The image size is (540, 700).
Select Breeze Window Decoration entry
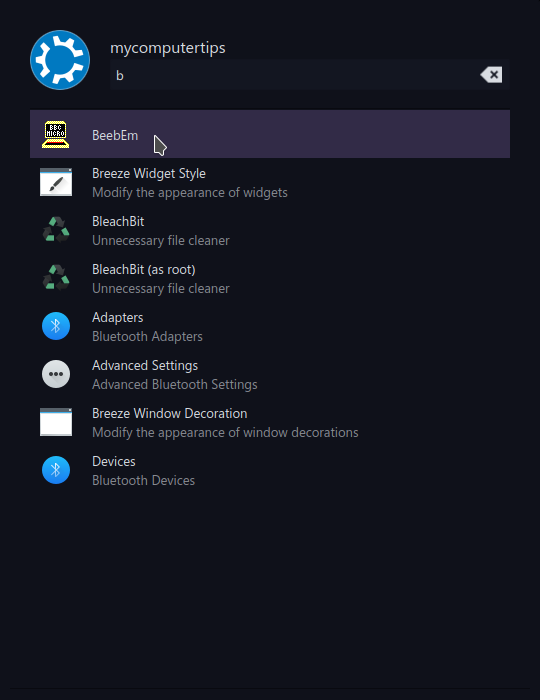(270, 422)
